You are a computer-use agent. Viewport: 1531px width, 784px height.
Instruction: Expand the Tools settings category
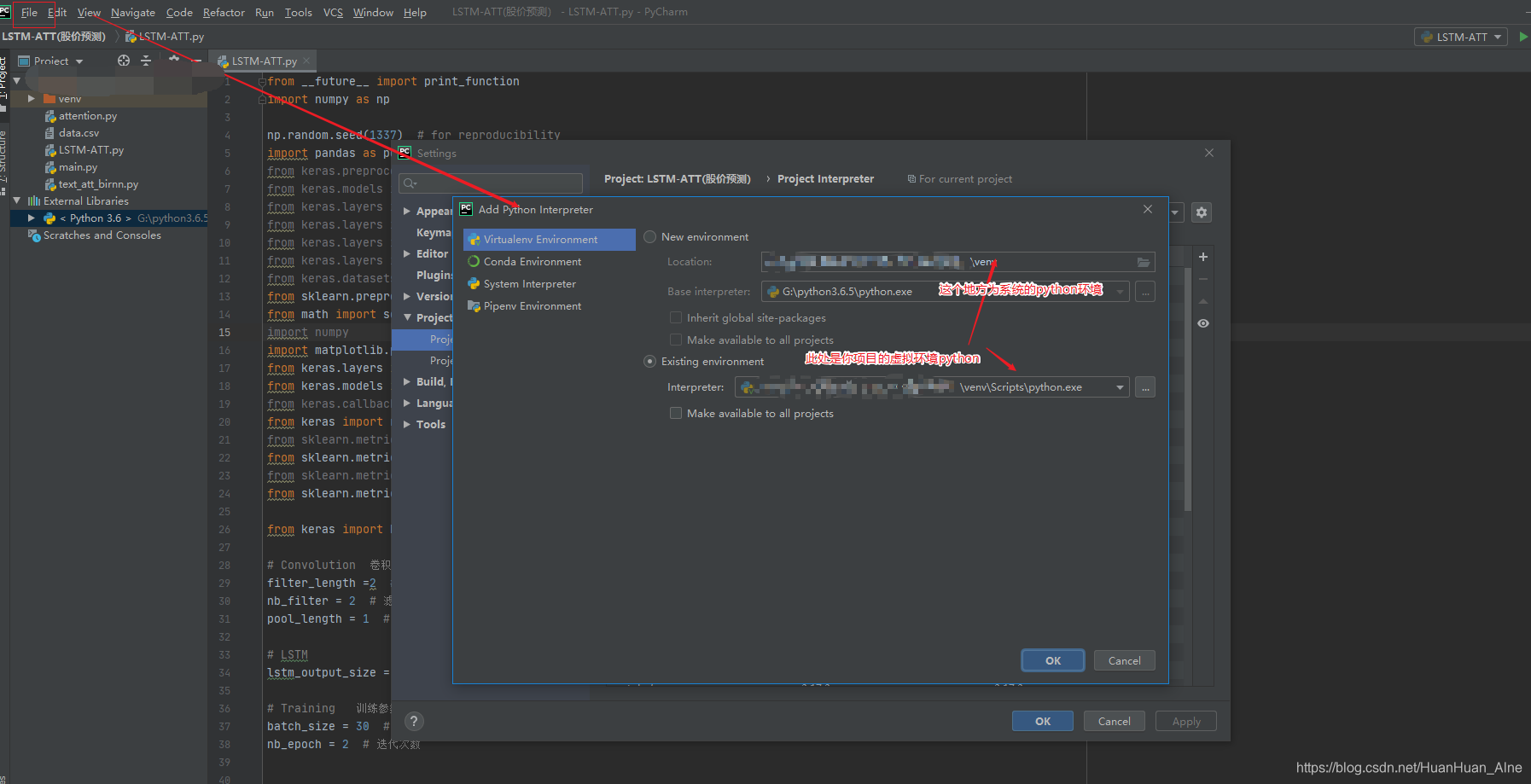[407, 425]
